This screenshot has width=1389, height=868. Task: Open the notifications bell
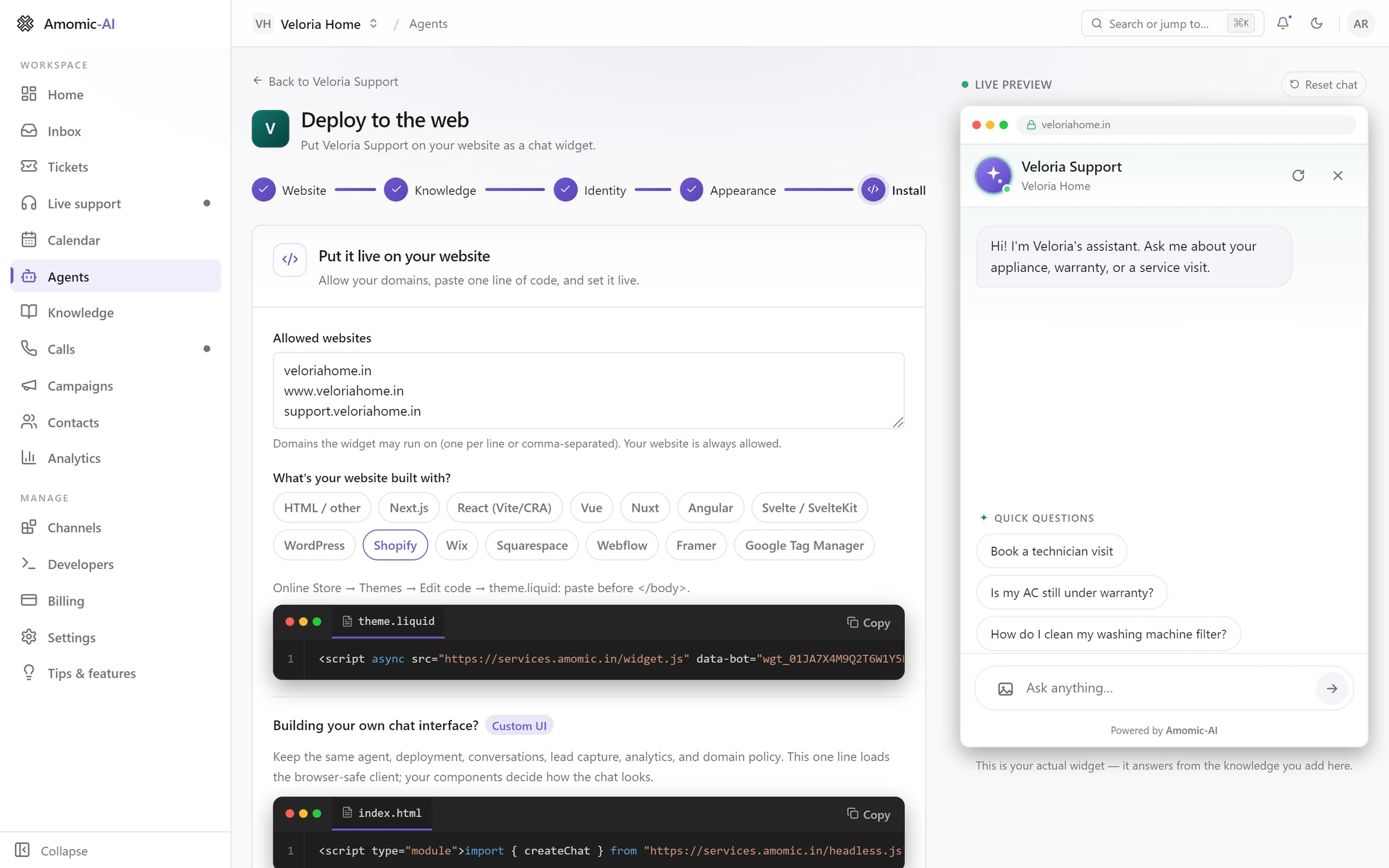(x=1283, y=23)
